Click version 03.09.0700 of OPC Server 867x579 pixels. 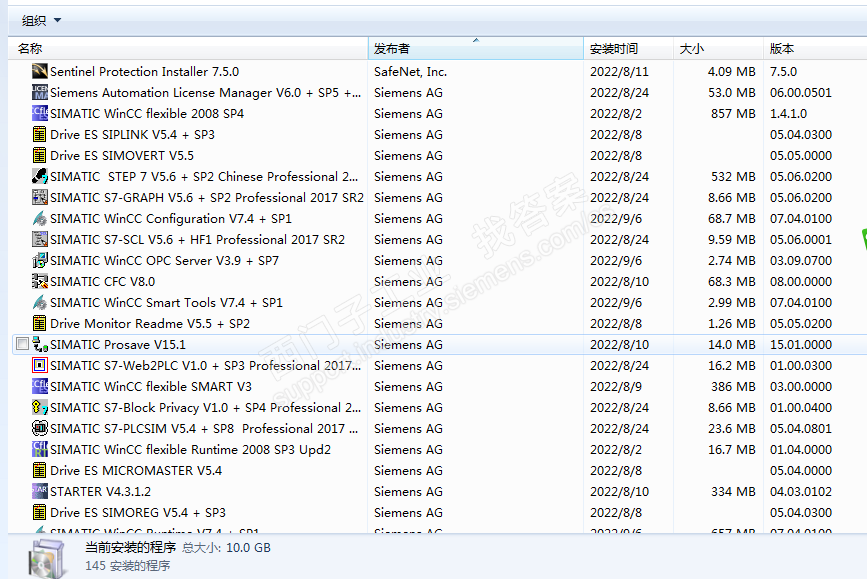[801, 260]
